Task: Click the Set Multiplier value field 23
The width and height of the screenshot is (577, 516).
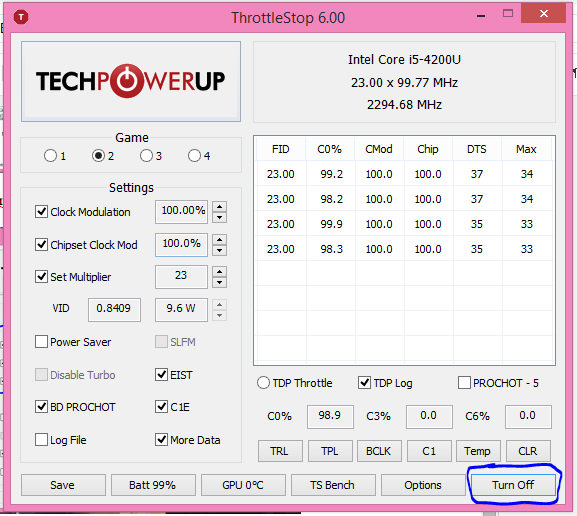Action: click(x=181, y=277)
